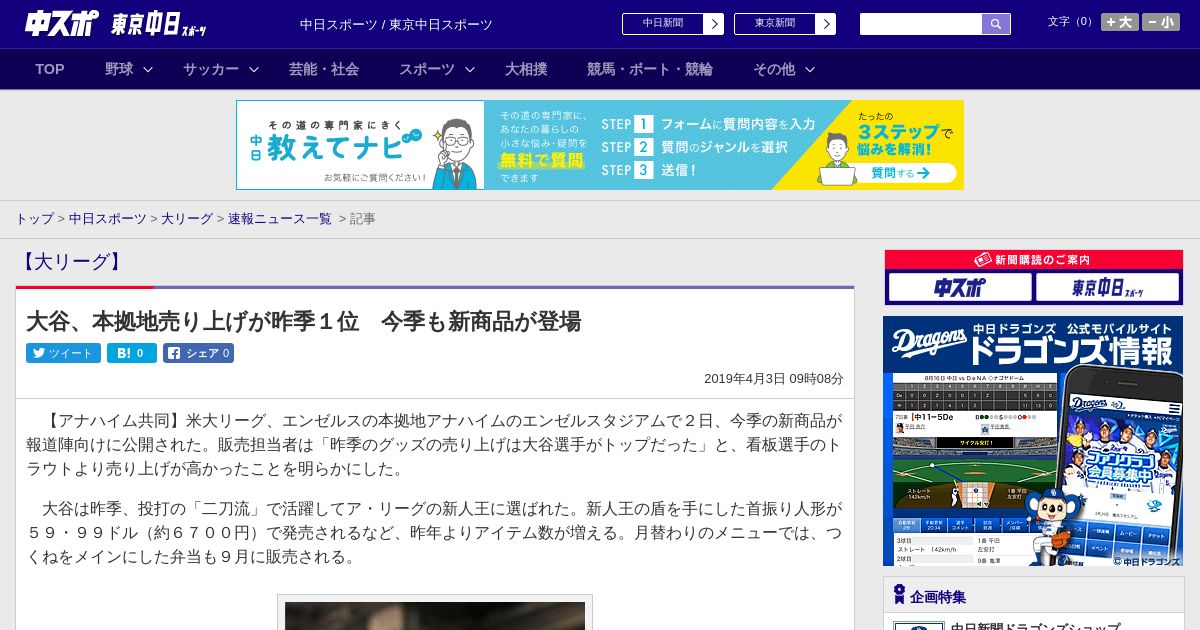Click the arrow next to 中日新聞
This screenshot has height=630, width=1200.
714,24
